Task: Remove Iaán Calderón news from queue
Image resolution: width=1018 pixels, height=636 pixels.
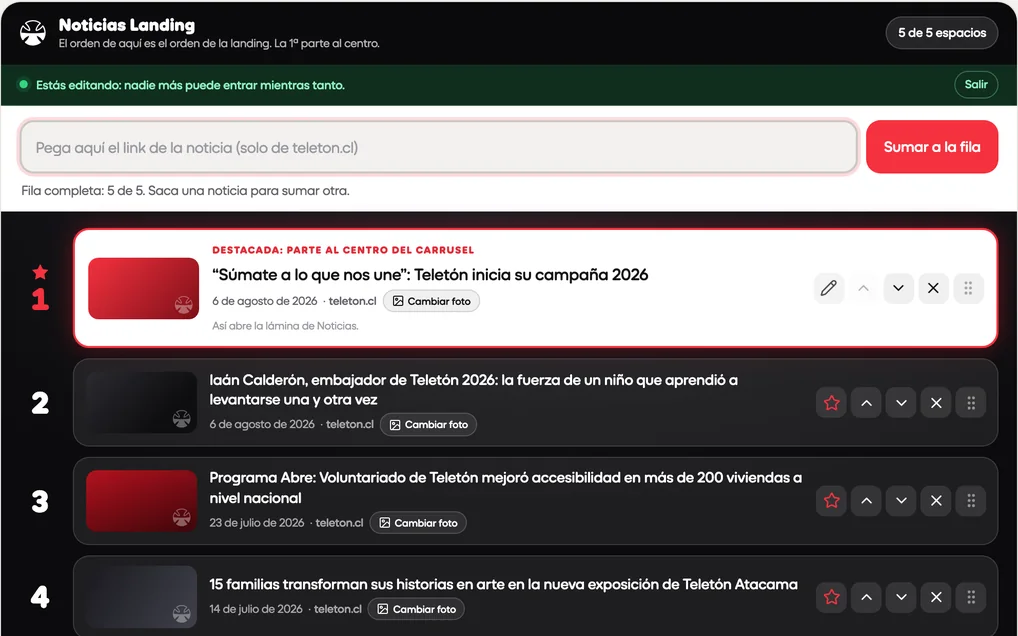Action: [x=936, y=403]
